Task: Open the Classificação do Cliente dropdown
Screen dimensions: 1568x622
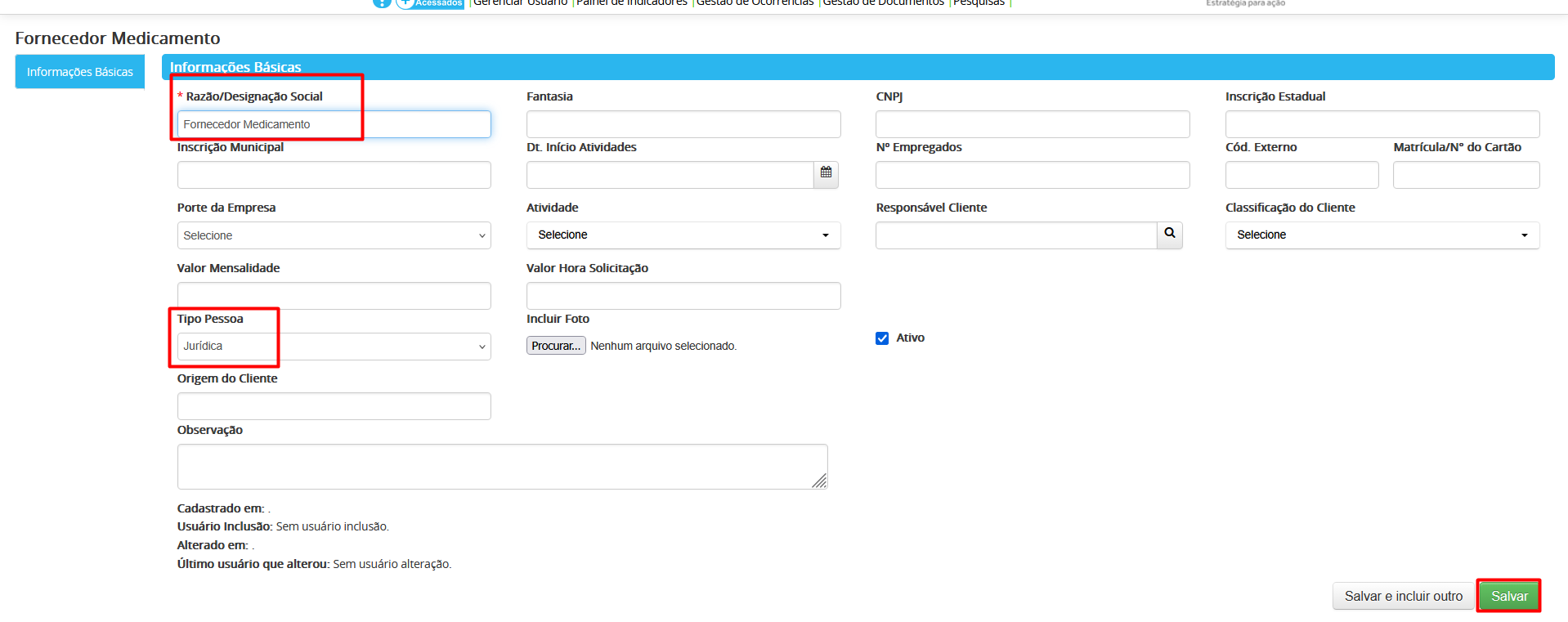Action: 1382,235
